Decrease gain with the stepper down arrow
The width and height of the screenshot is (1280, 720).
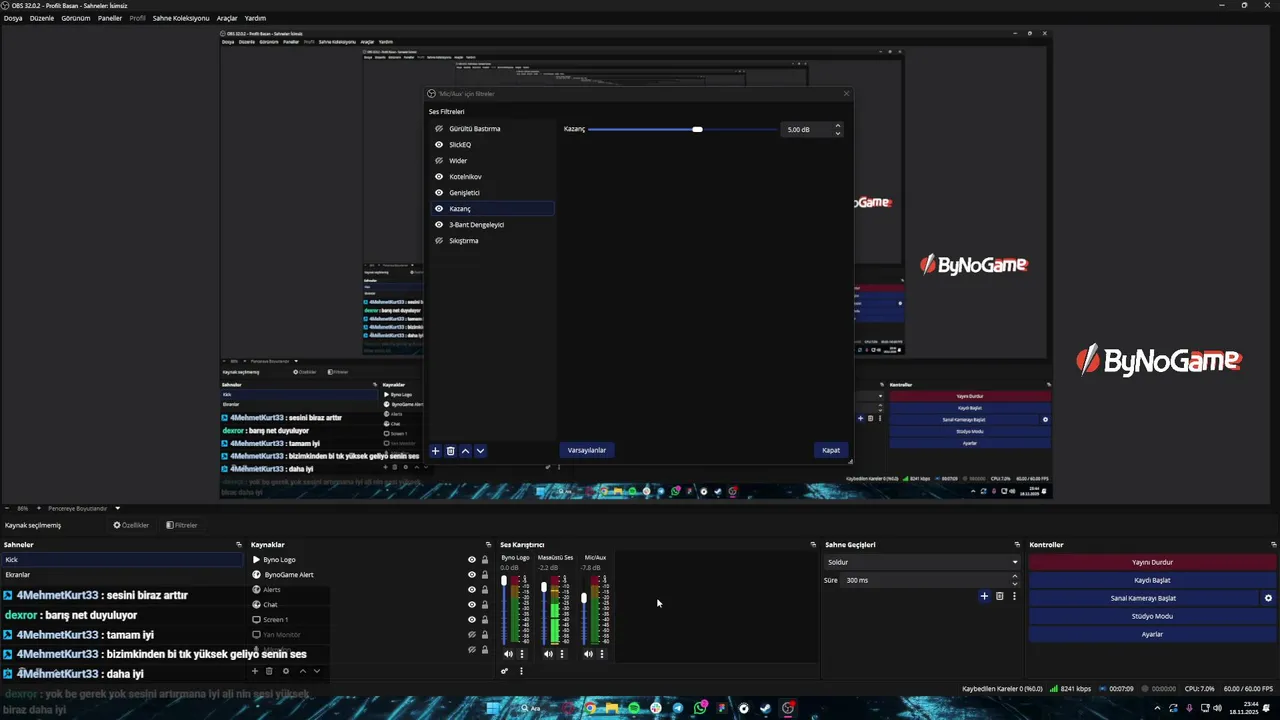pyautogui.click(x=838, y=134)
